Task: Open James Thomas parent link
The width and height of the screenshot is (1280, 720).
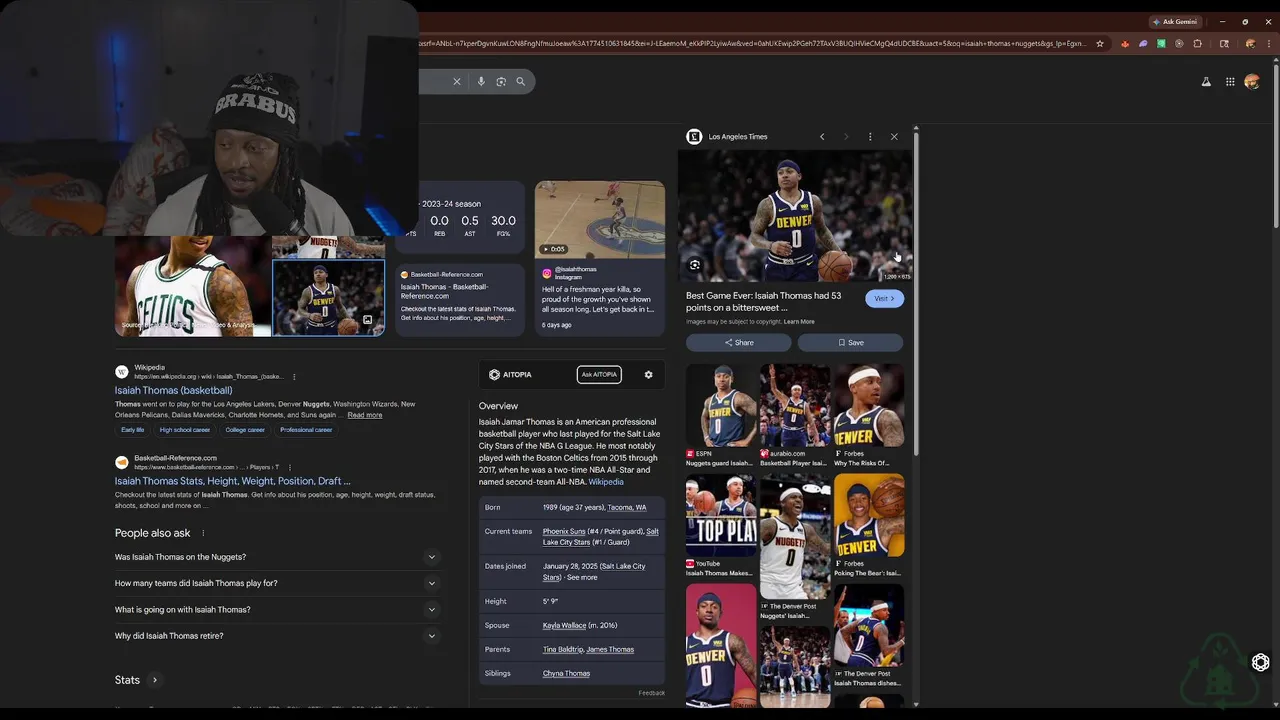Action: tap(610, 650)
